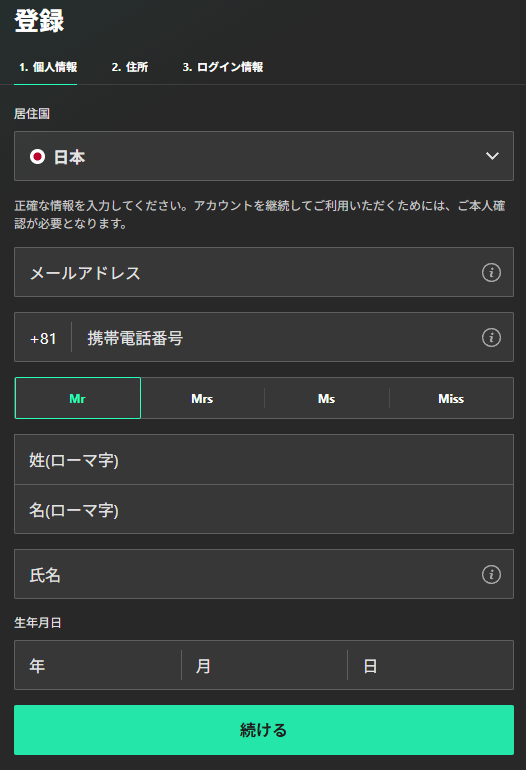Select the Mr title option
The width and height of the screenshot is (526, 770).
[78, 398]
